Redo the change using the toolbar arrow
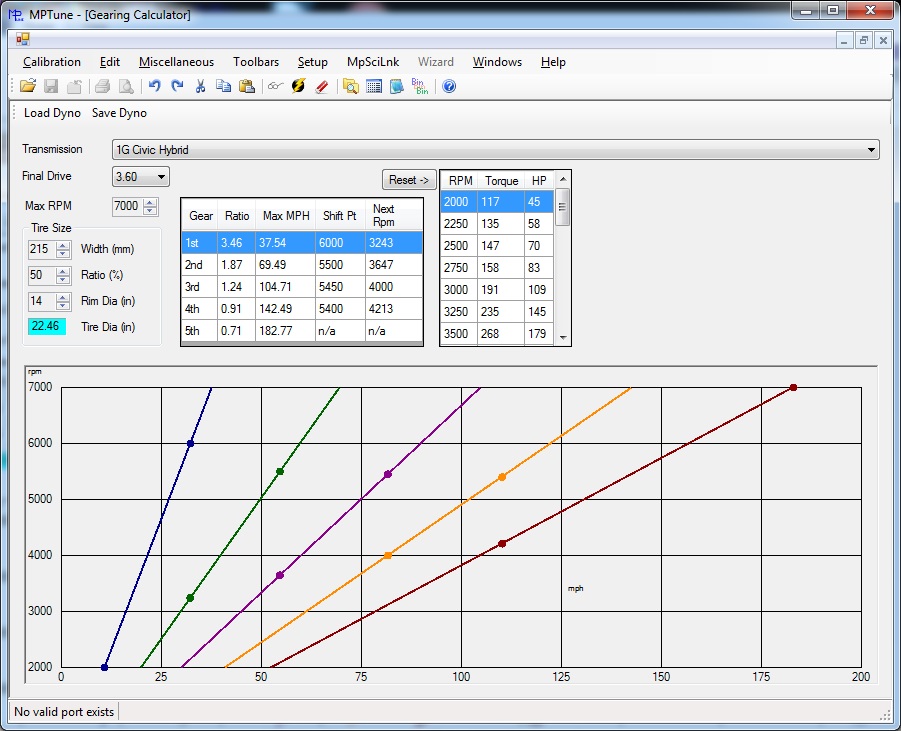901x731 pixels. pos(177,86)
